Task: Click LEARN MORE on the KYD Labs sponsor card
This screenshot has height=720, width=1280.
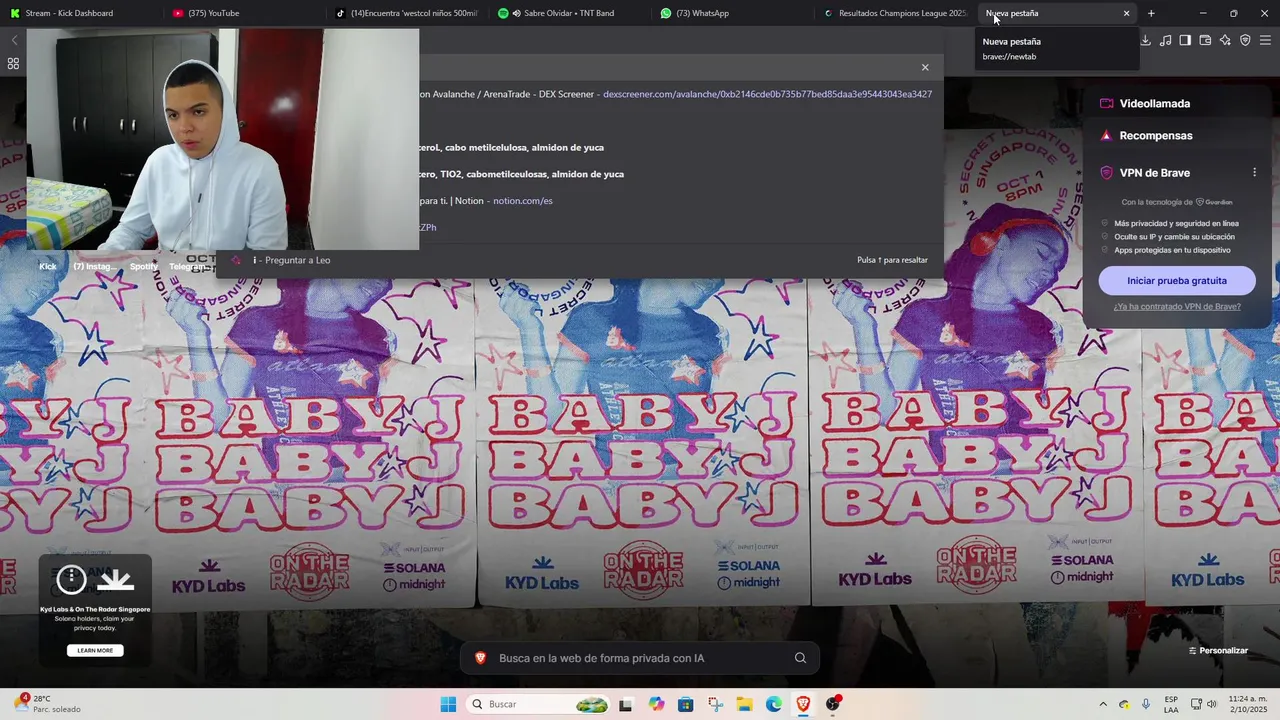Action: (x=95, y=650)
